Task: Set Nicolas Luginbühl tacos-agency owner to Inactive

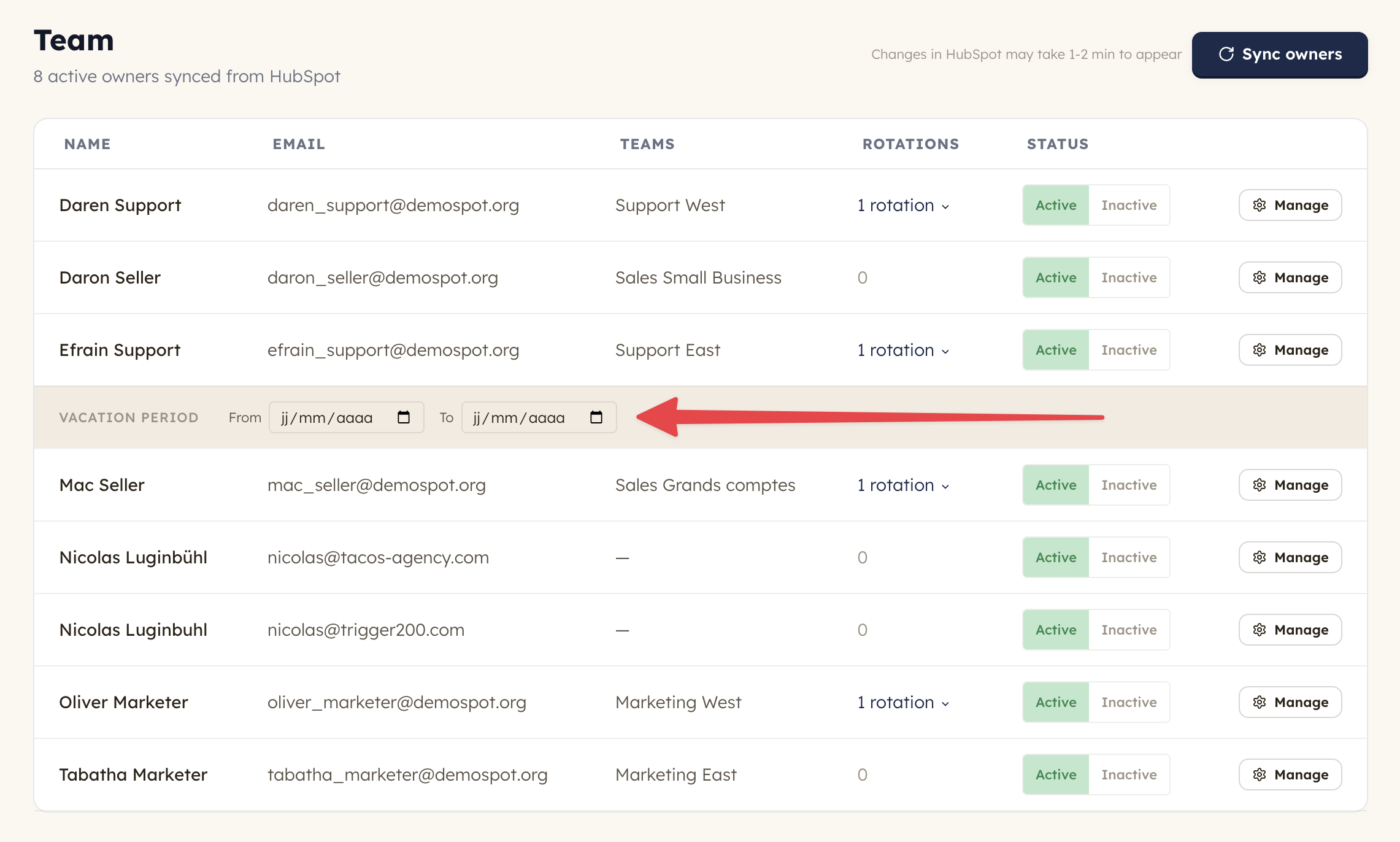Action: pos(1129,557)
